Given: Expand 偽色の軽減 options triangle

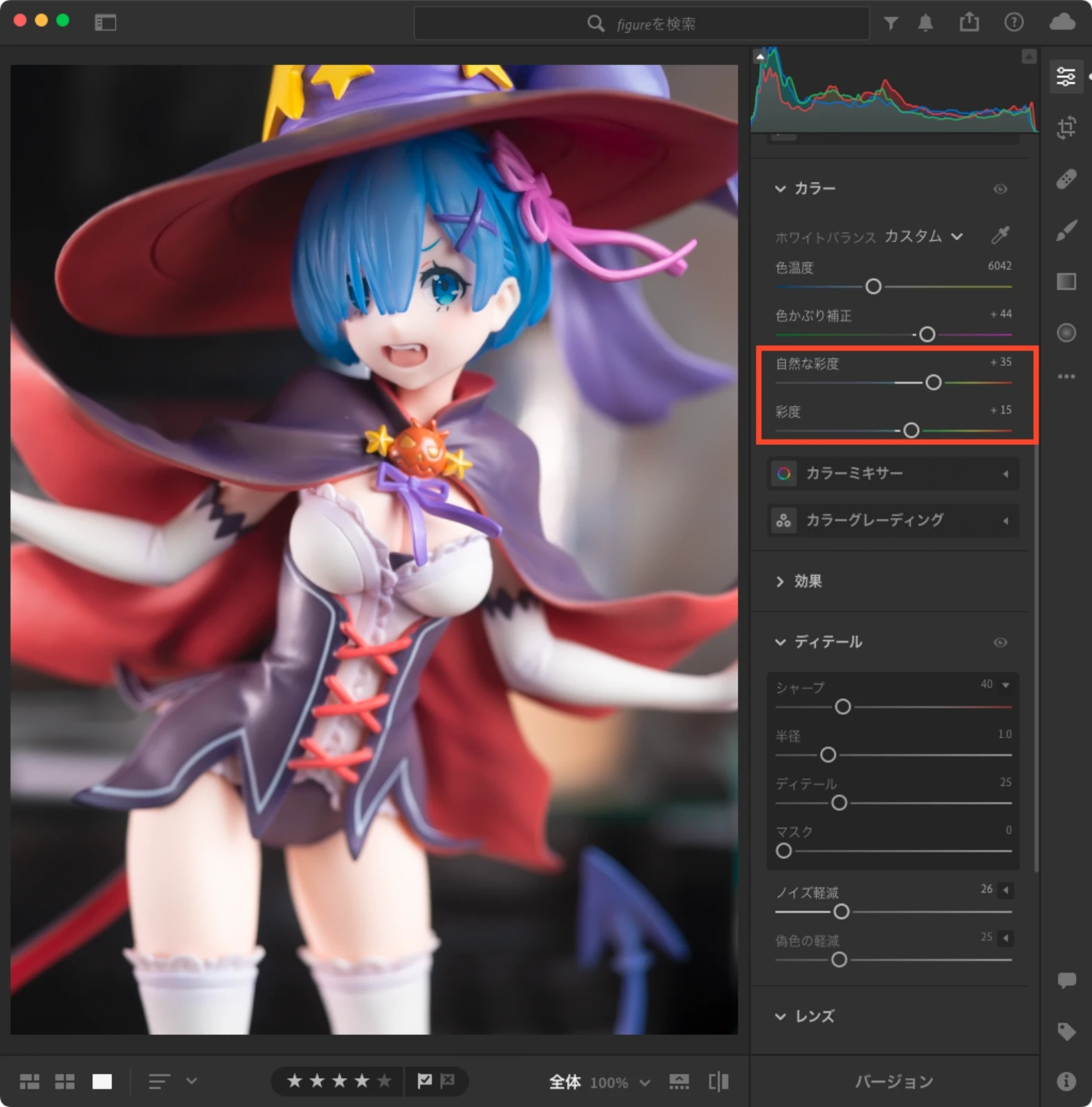Looking at the screenshot, I should (1005, 938).
